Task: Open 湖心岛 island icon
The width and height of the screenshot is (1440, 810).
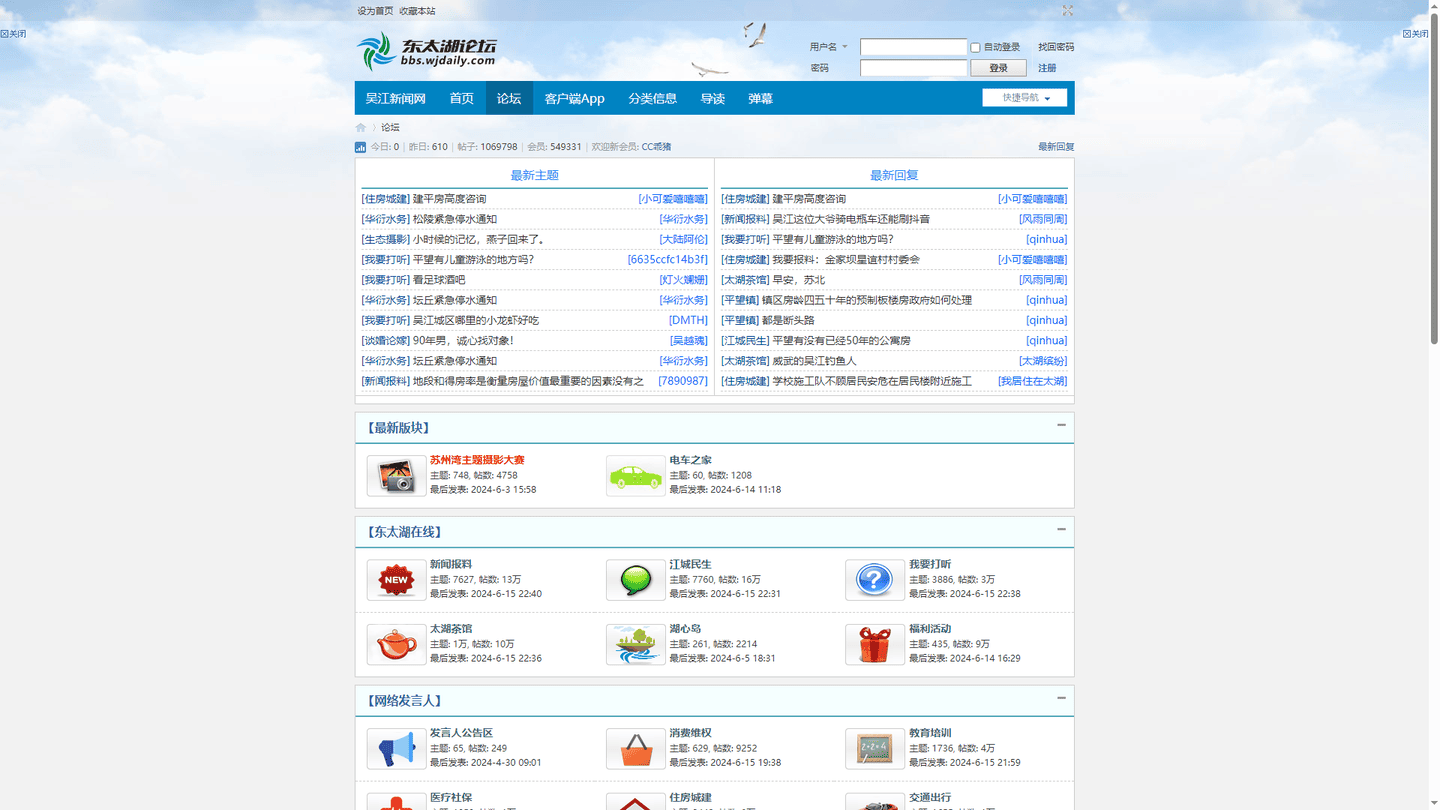Action: click(635, 645)
